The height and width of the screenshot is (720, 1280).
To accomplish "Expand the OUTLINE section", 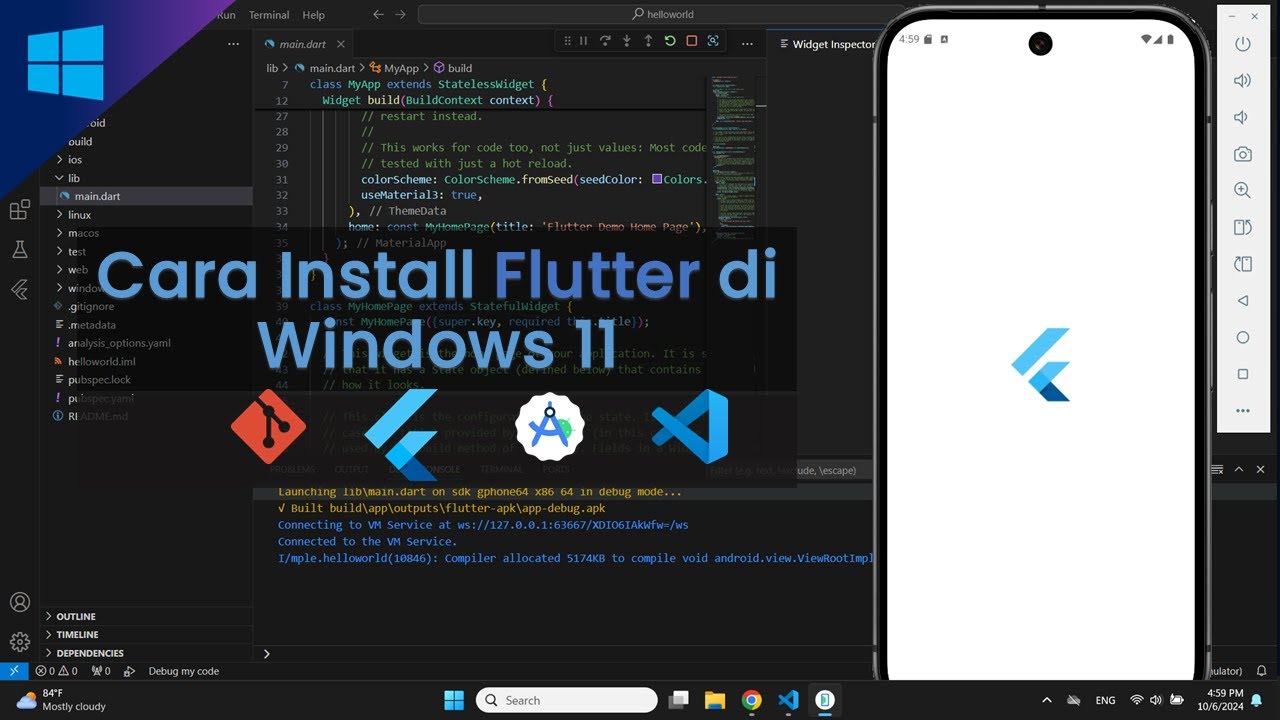I will click(x=76, y=617).
